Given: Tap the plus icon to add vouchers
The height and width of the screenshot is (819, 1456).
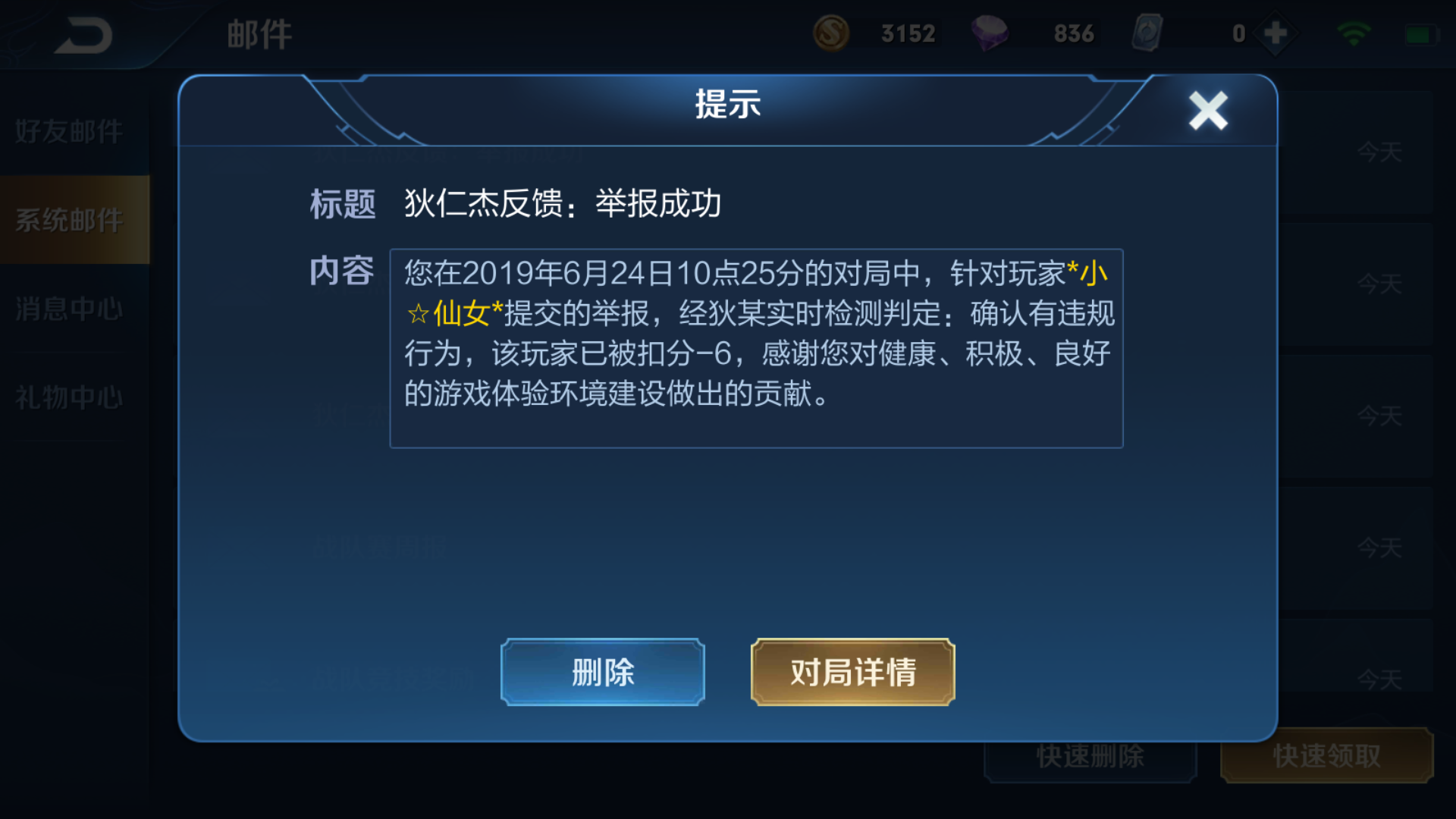Looking at the screenshot, I should (1276, 33).
